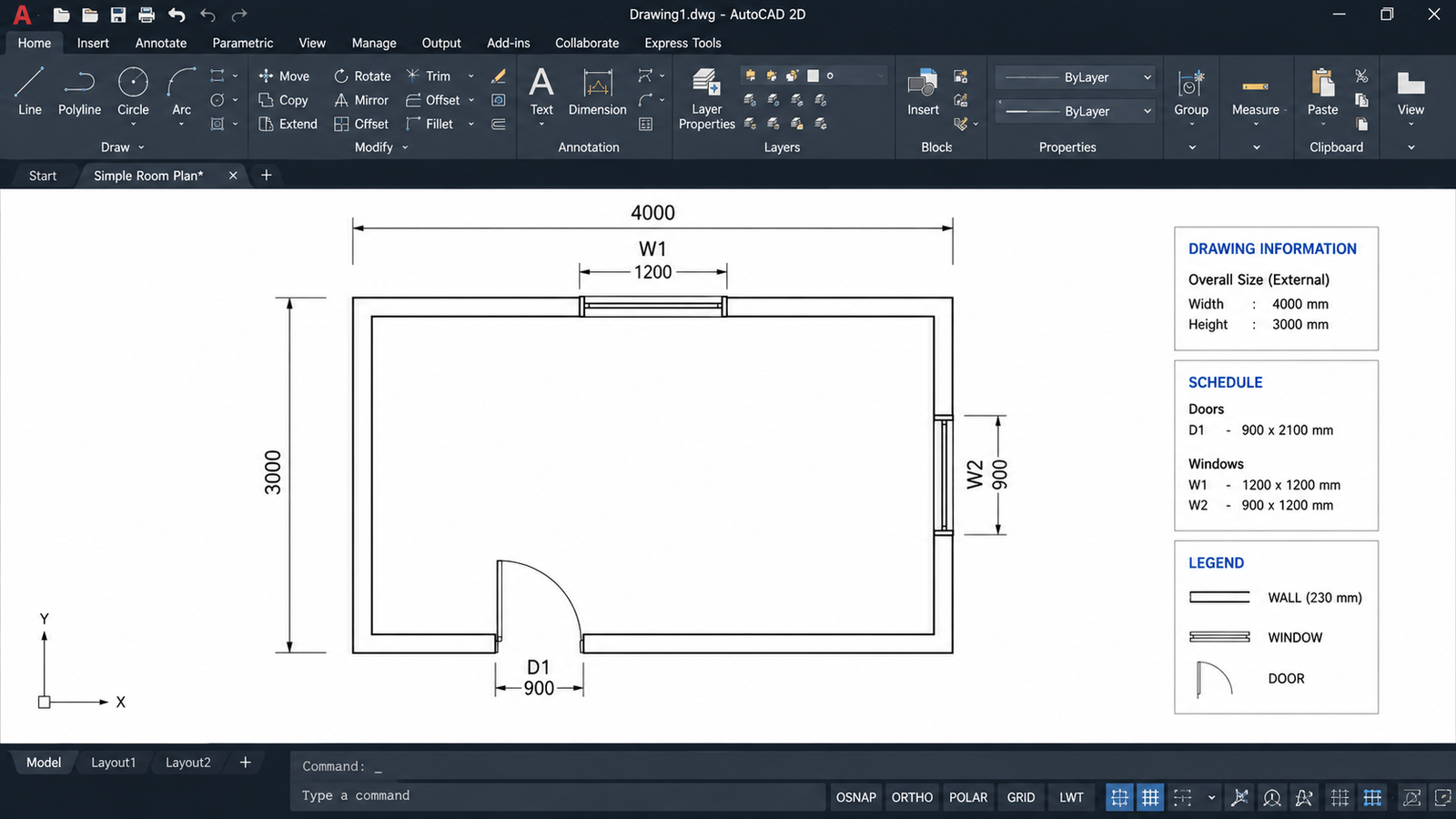This screenshot has width=1456, height=819.
Task: Open the Trim dropdown arrow
Action: pyautogui.click(x=471, y=76)
